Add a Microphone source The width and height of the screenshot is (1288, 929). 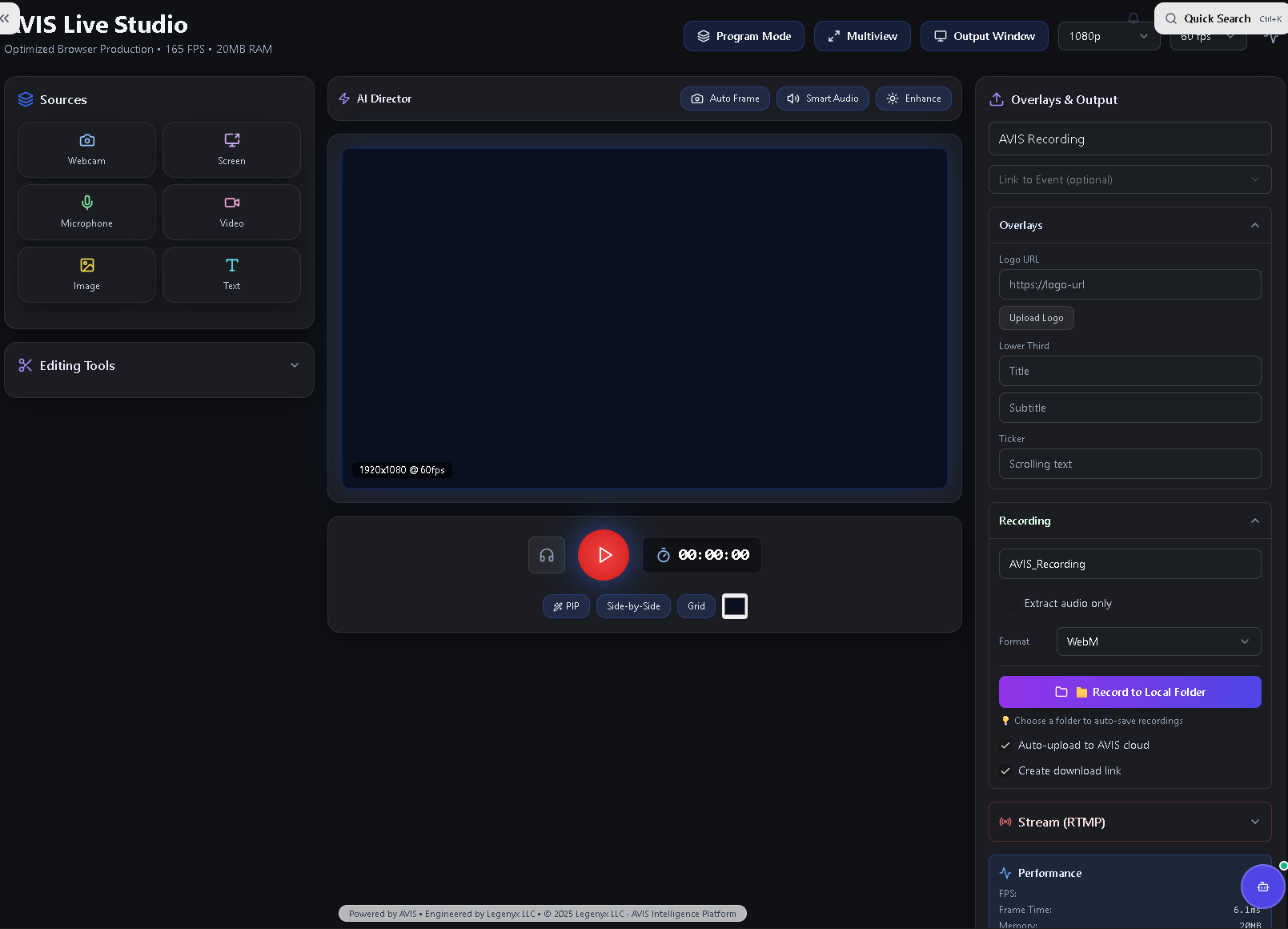(86, 212)
